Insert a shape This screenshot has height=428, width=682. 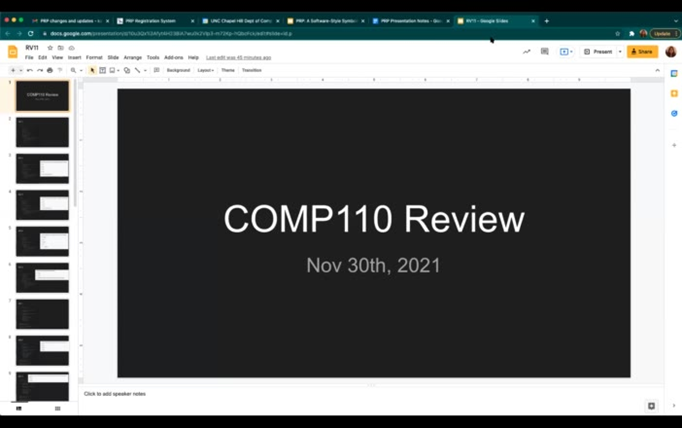tap(127, 70)
